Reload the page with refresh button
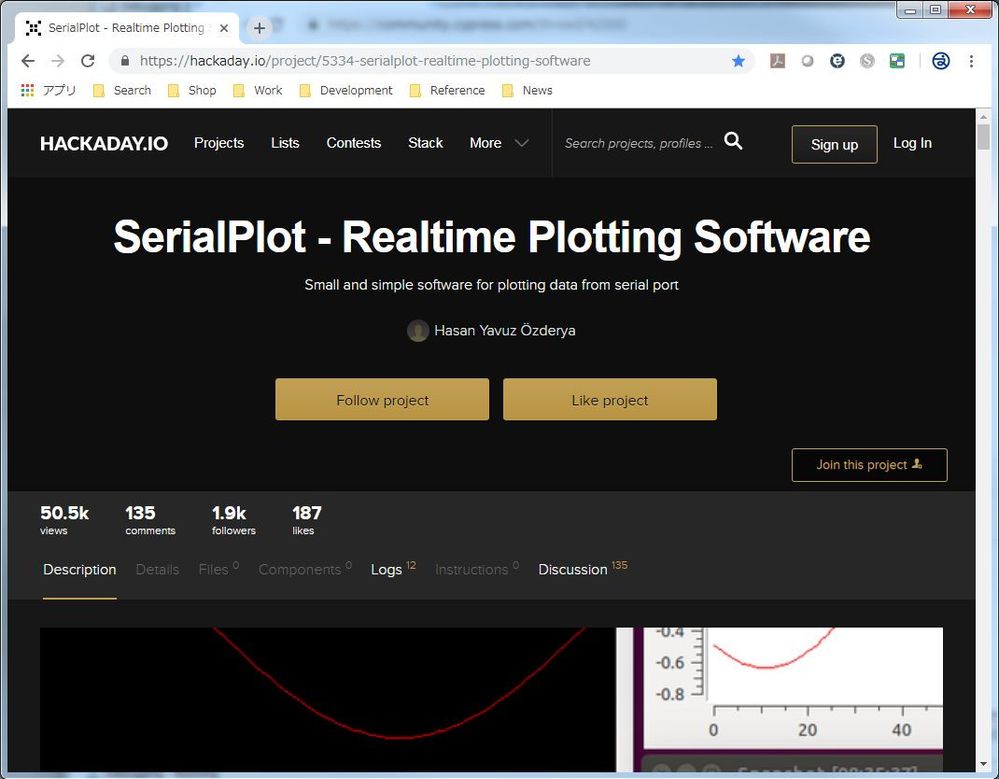Viewport: 999px width, 779px height. click(x=88, y=61)
